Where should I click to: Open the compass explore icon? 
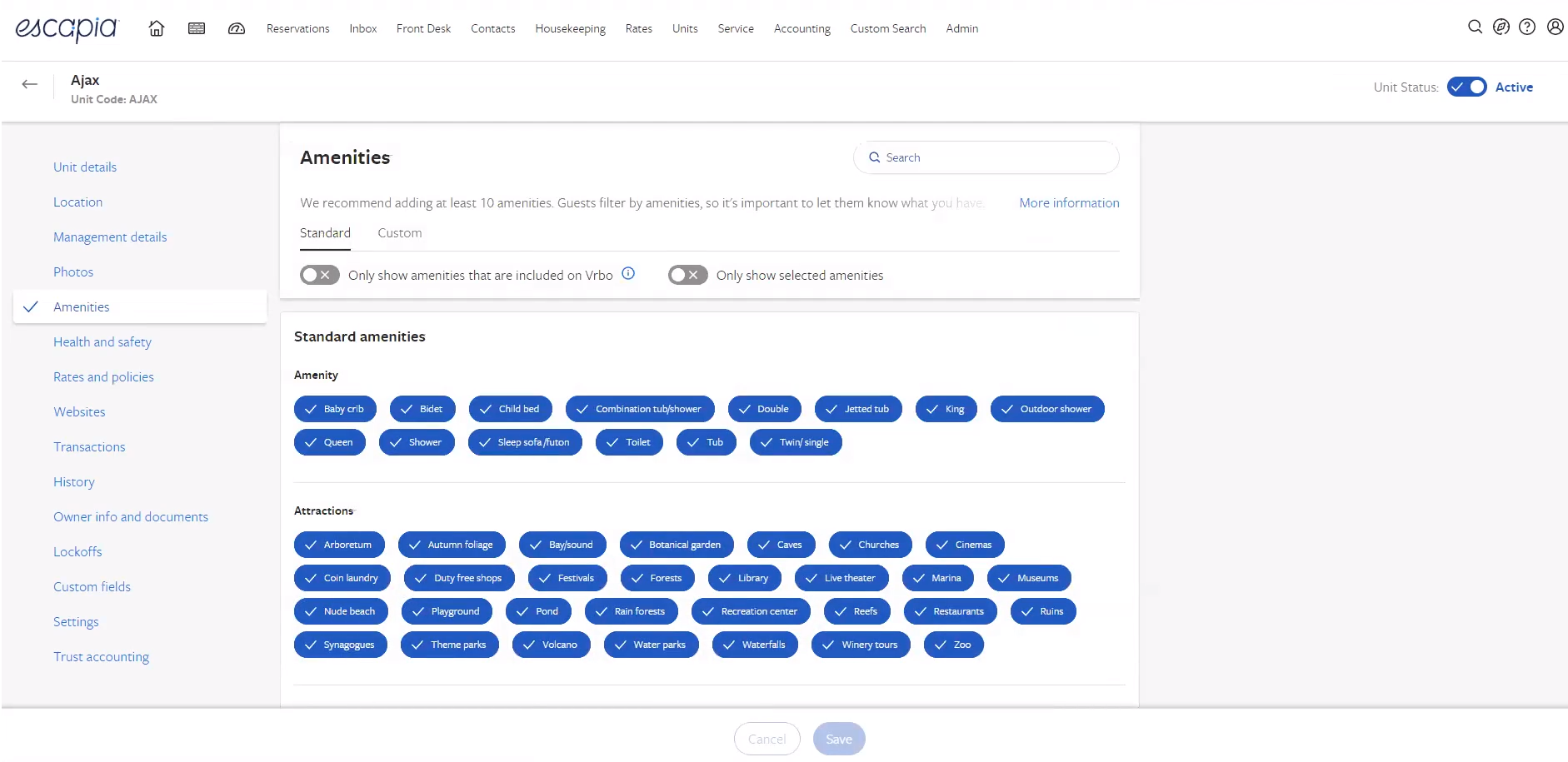pyautogui.click(x=1501, y=27)
